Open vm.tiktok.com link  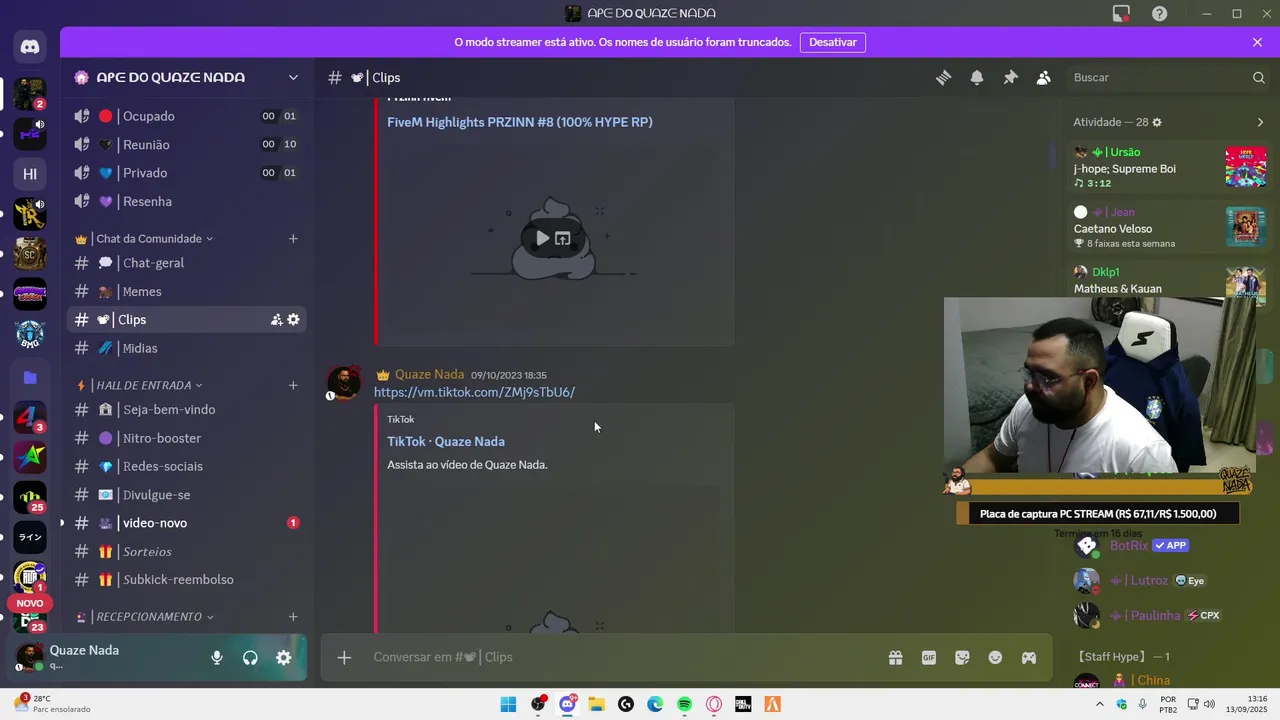[x=474, y=392]
